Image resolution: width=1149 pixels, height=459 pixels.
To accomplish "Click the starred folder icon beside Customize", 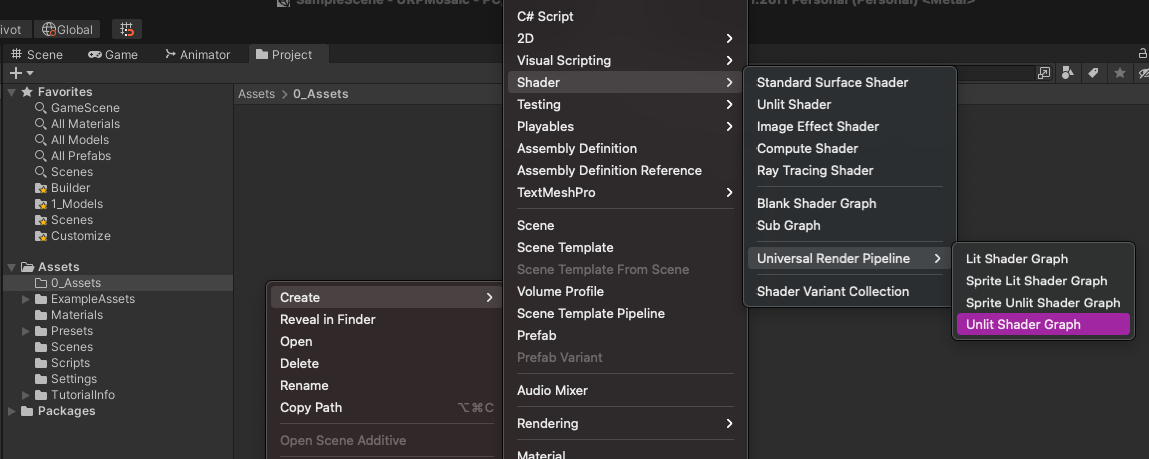I will coord(41,236).
